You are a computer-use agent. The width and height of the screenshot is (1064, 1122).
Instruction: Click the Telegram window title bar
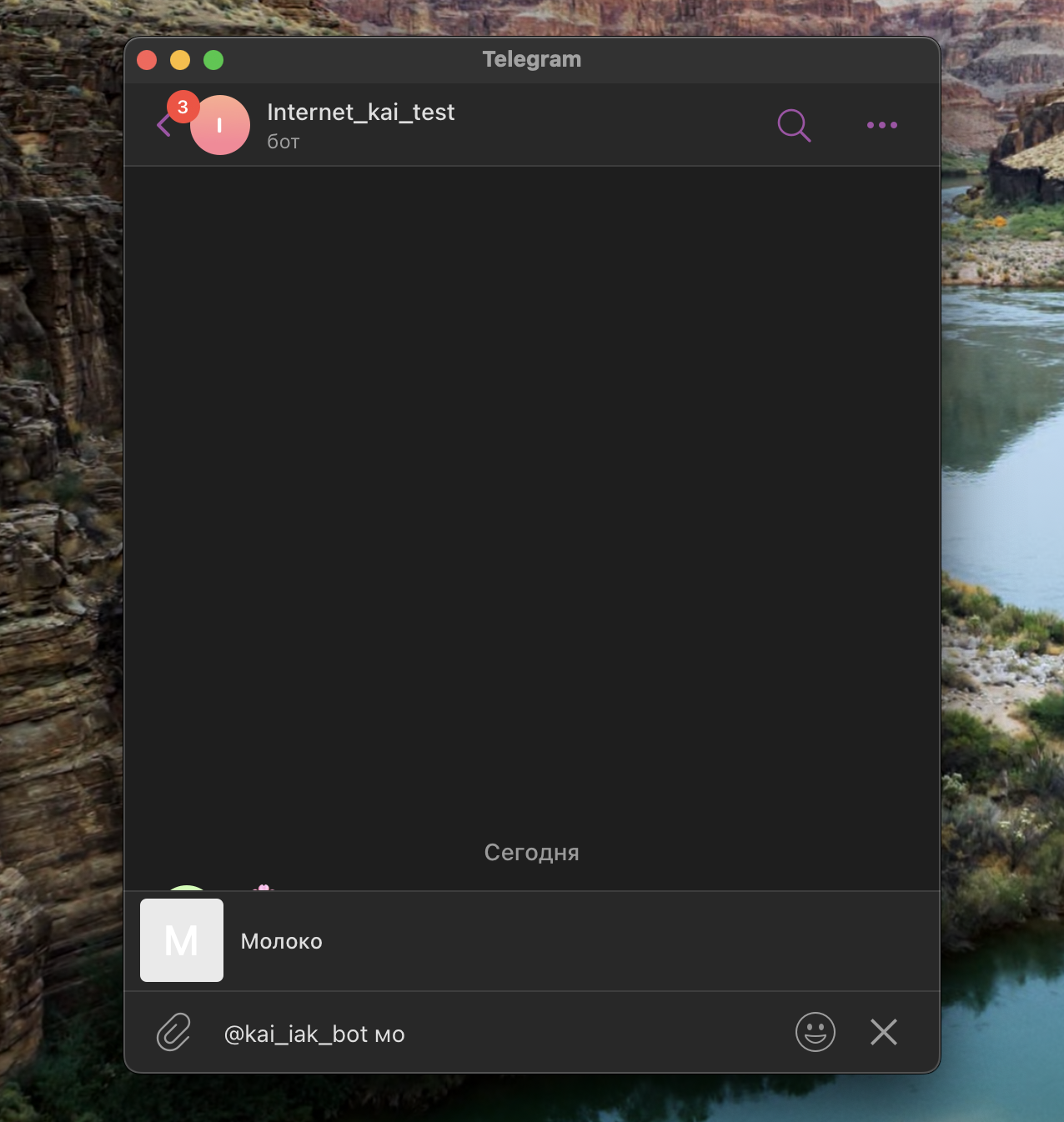531,59
